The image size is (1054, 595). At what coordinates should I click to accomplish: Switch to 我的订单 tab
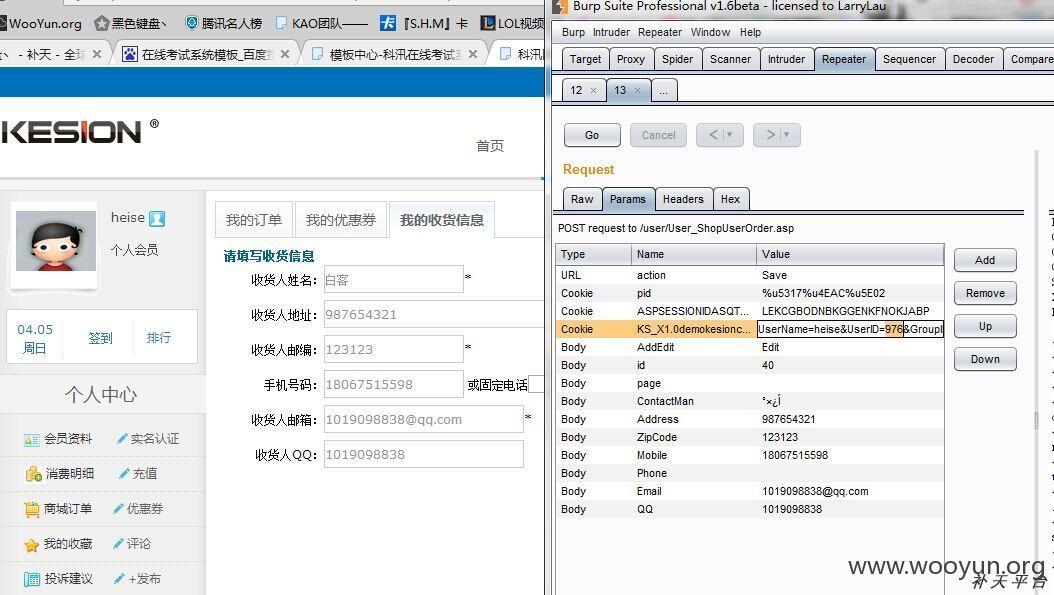(253, 220)
